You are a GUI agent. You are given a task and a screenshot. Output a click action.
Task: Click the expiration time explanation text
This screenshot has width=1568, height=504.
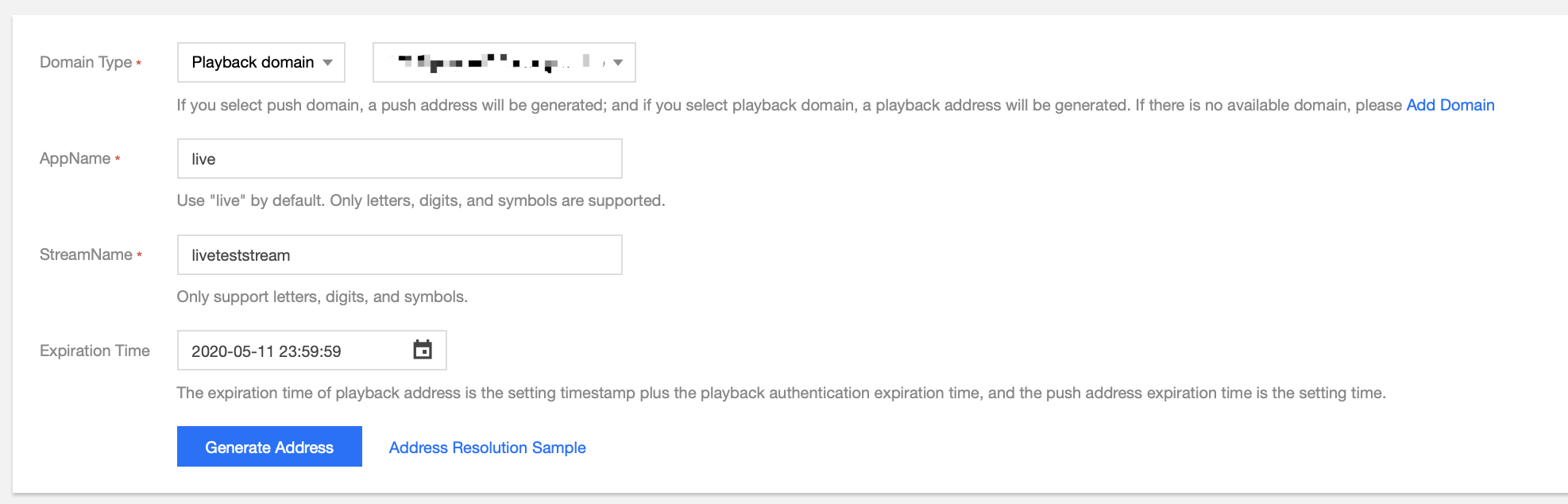click(x=781, y=393)
